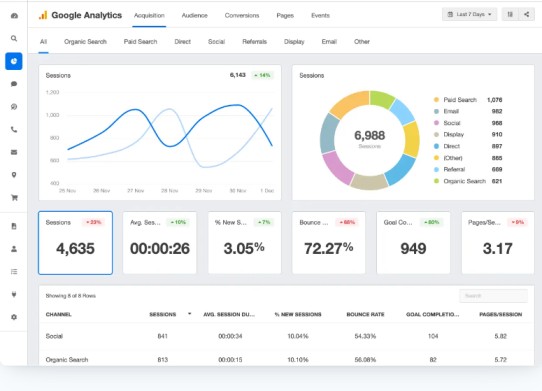The image size is (542, 391).
Task: Open the plug integrations sidebar icon
Action: pyautogui.click(x=14, y=294)
